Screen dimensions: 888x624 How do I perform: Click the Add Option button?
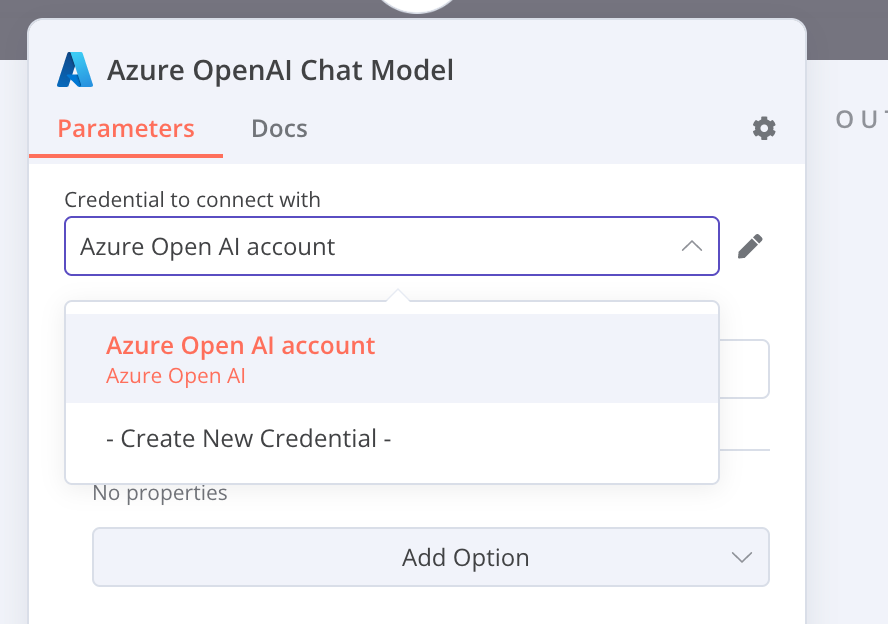click(430, 557)
